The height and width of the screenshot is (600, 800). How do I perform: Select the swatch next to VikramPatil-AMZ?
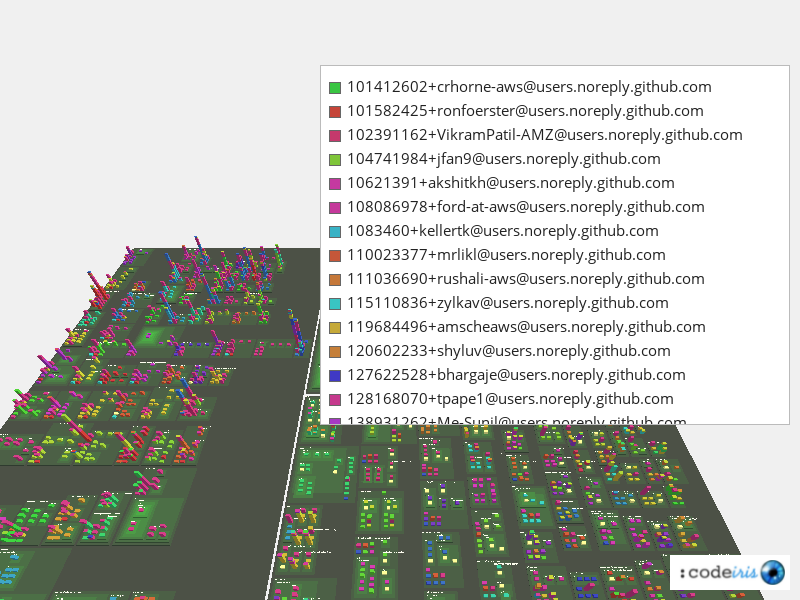[x=335, y=136]
